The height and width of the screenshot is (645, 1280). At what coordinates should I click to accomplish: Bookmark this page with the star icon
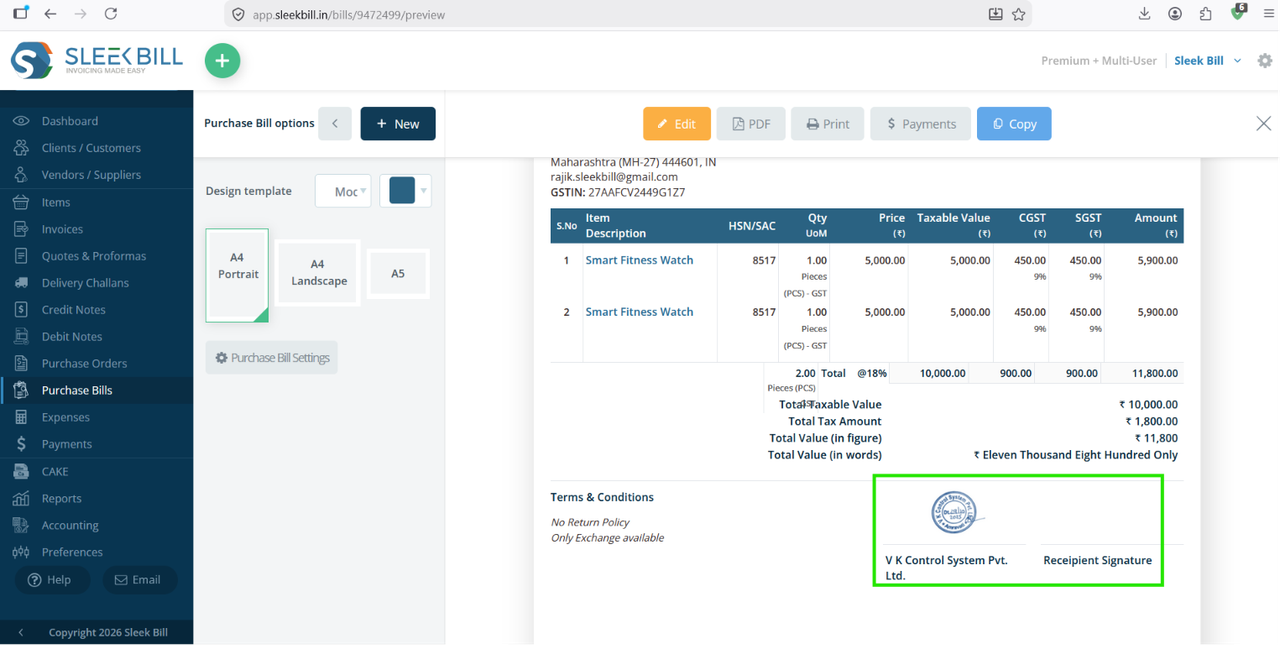pyautogui.click(x=1019, y=14)
